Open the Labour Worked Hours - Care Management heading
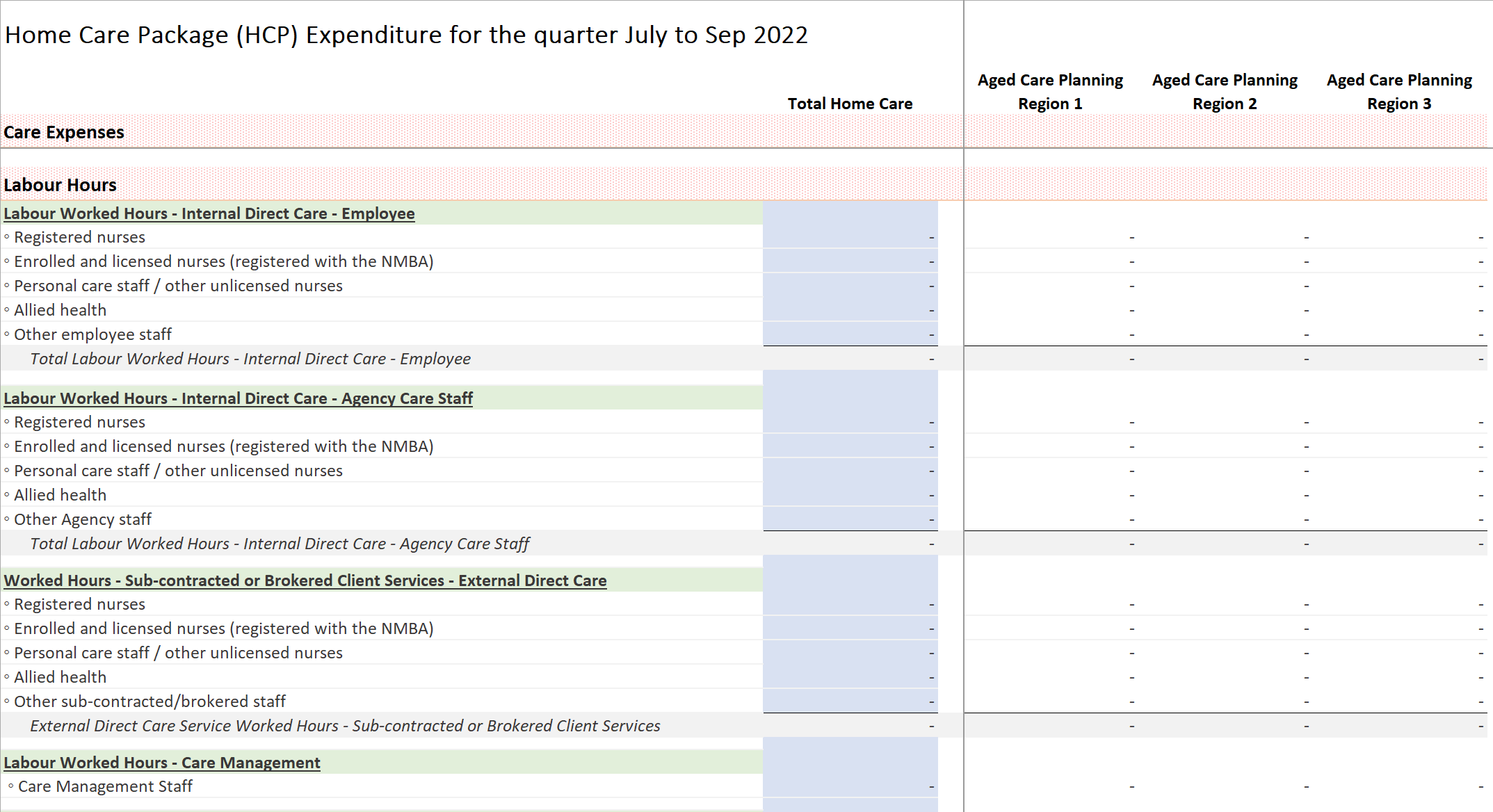 [162, 763]
